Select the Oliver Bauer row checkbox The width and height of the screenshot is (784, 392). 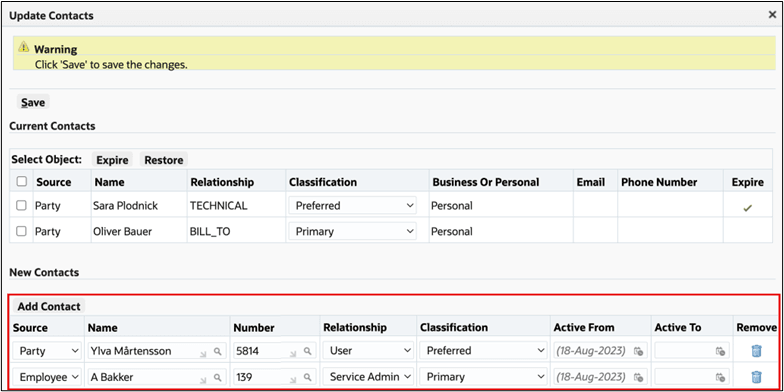pyautogui.click(x=22, y=231)
